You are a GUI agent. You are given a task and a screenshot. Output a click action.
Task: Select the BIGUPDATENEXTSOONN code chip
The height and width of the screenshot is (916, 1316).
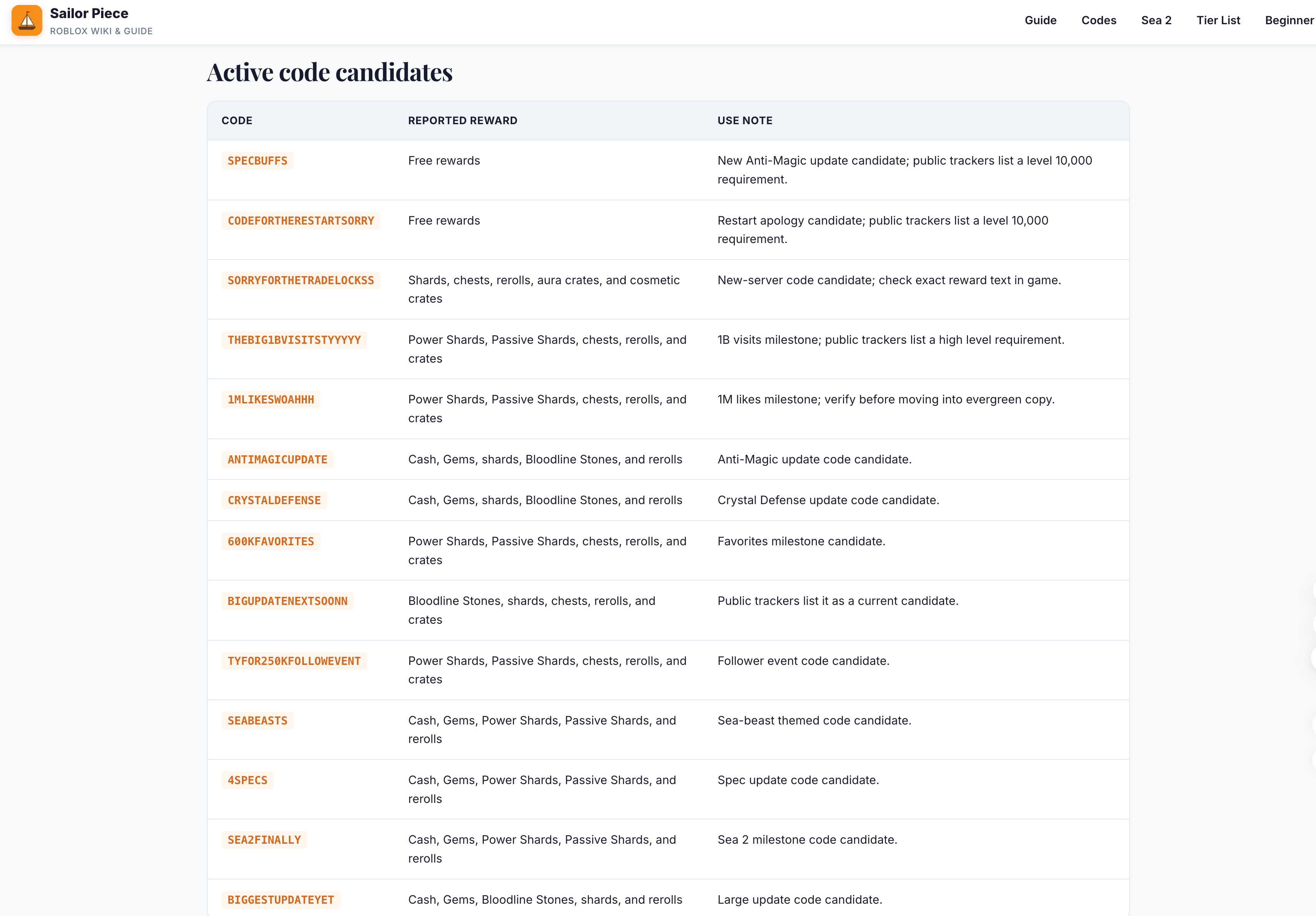(288, 601)
